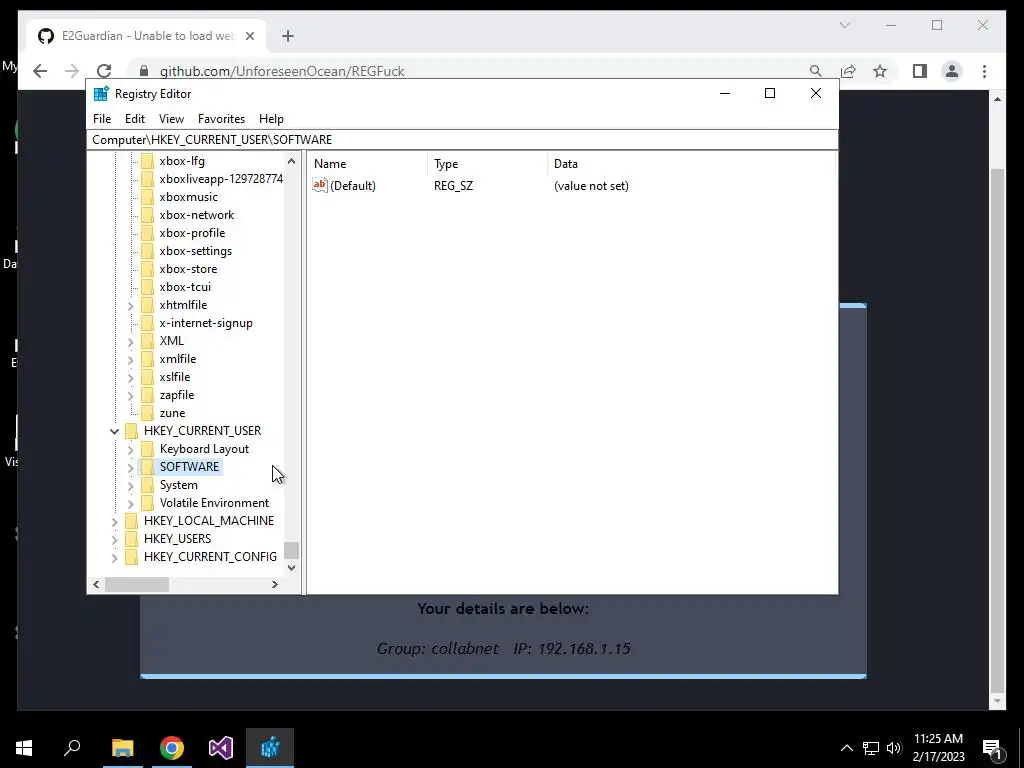Image resolution: width=1024 pixels, height=768 pixels.
Task: Click the tree scroll down arrow
Action: click(x=291, y=568)
